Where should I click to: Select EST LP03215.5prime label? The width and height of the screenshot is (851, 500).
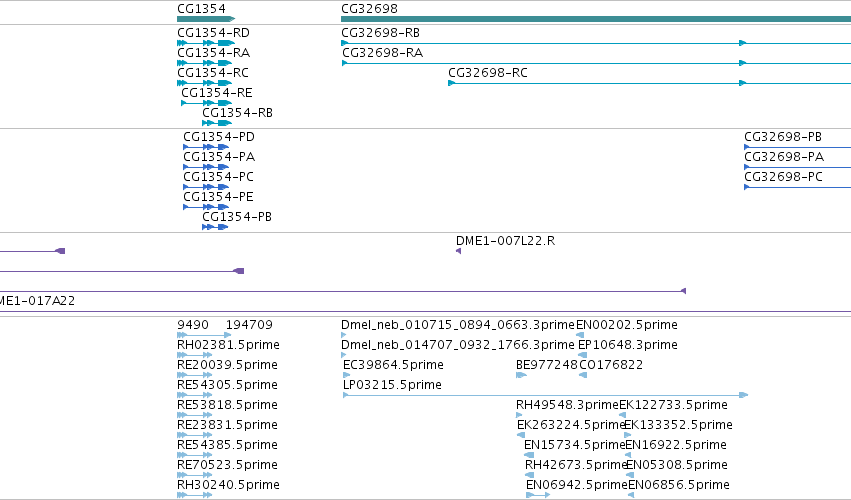(392, 385)
